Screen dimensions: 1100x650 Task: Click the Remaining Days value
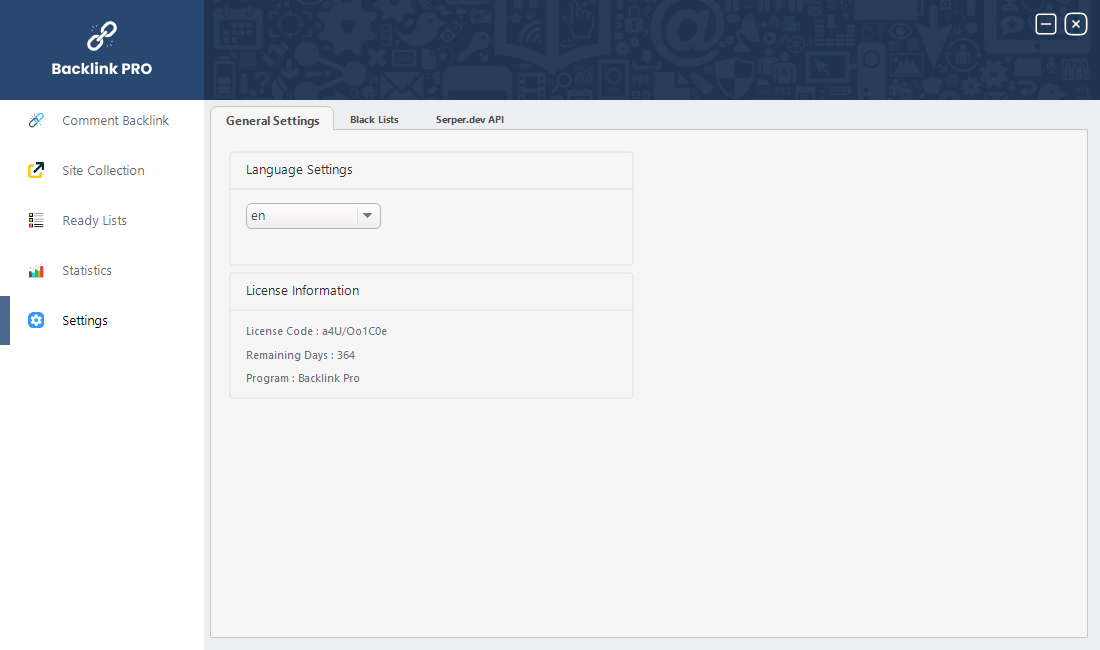(346, 355)
